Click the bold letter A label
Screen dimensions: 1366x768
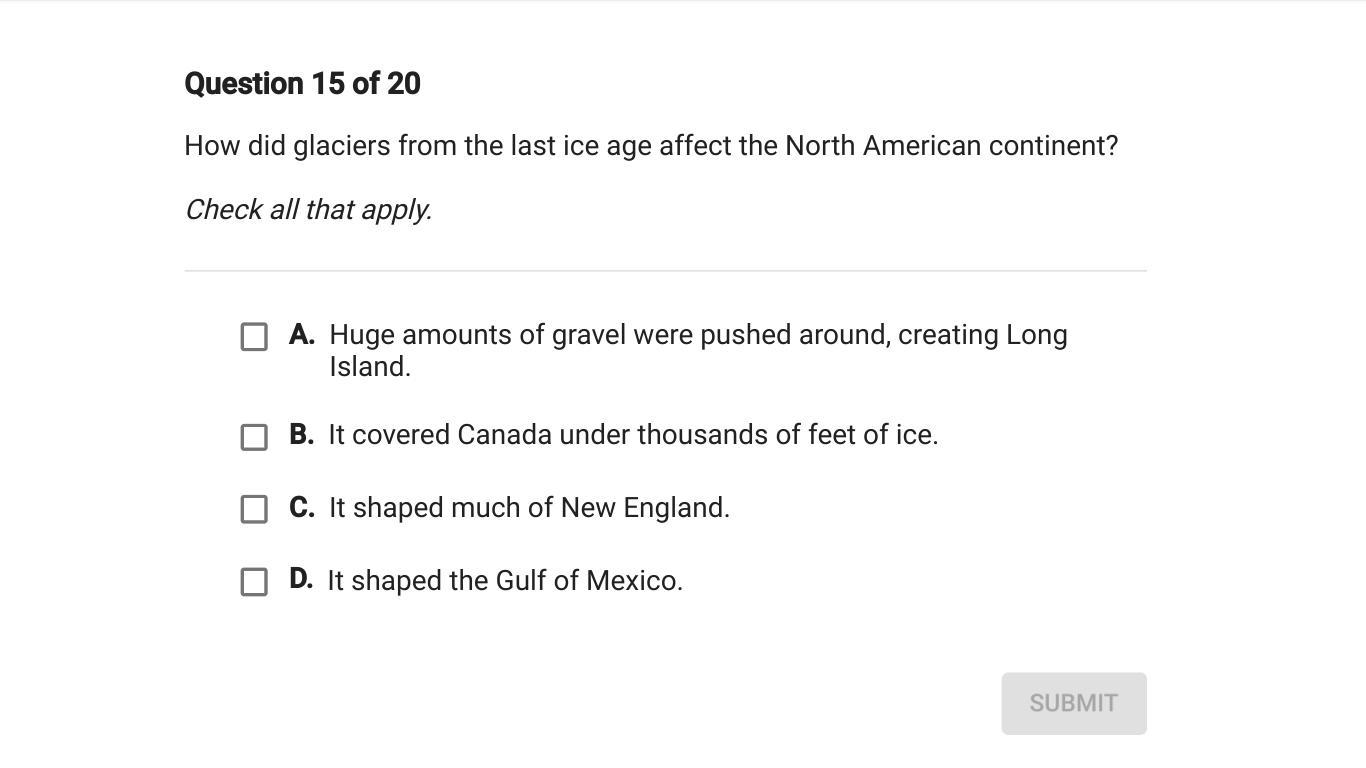[301, 335]
